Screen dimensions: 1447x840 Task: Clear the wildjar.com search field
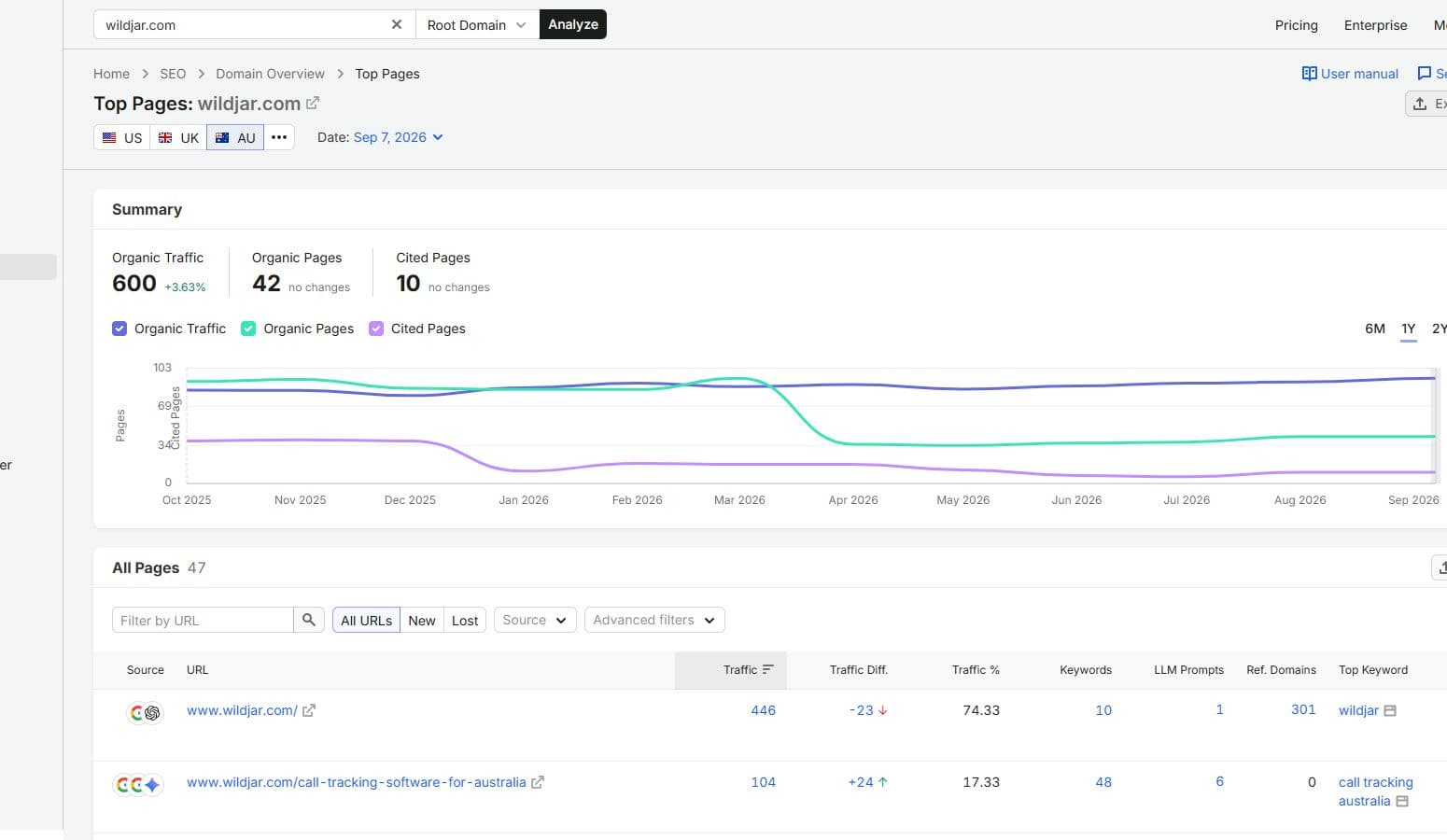click(397, 24)
